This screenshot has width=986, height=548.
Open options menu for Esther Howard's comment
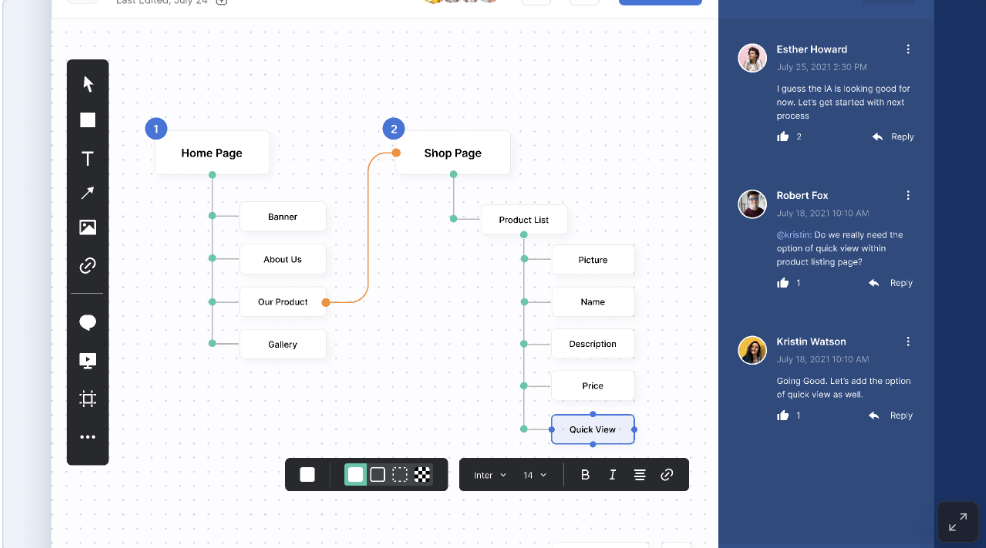tap(908, 49)
